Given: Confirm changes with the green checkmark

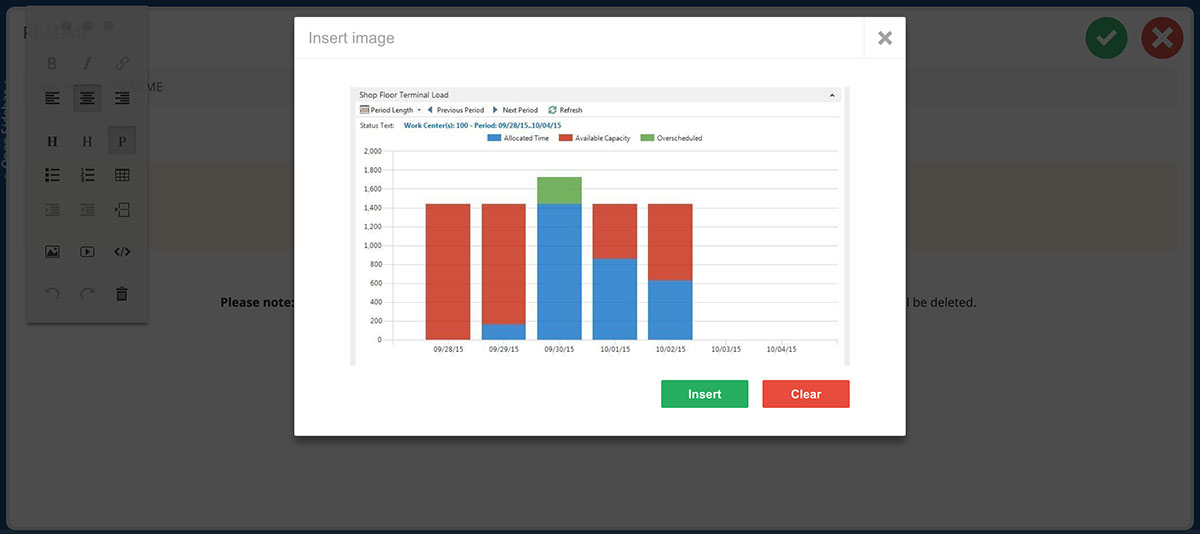Looking at the screenshot, I should pyautogui.click(x=1106, y=39).
